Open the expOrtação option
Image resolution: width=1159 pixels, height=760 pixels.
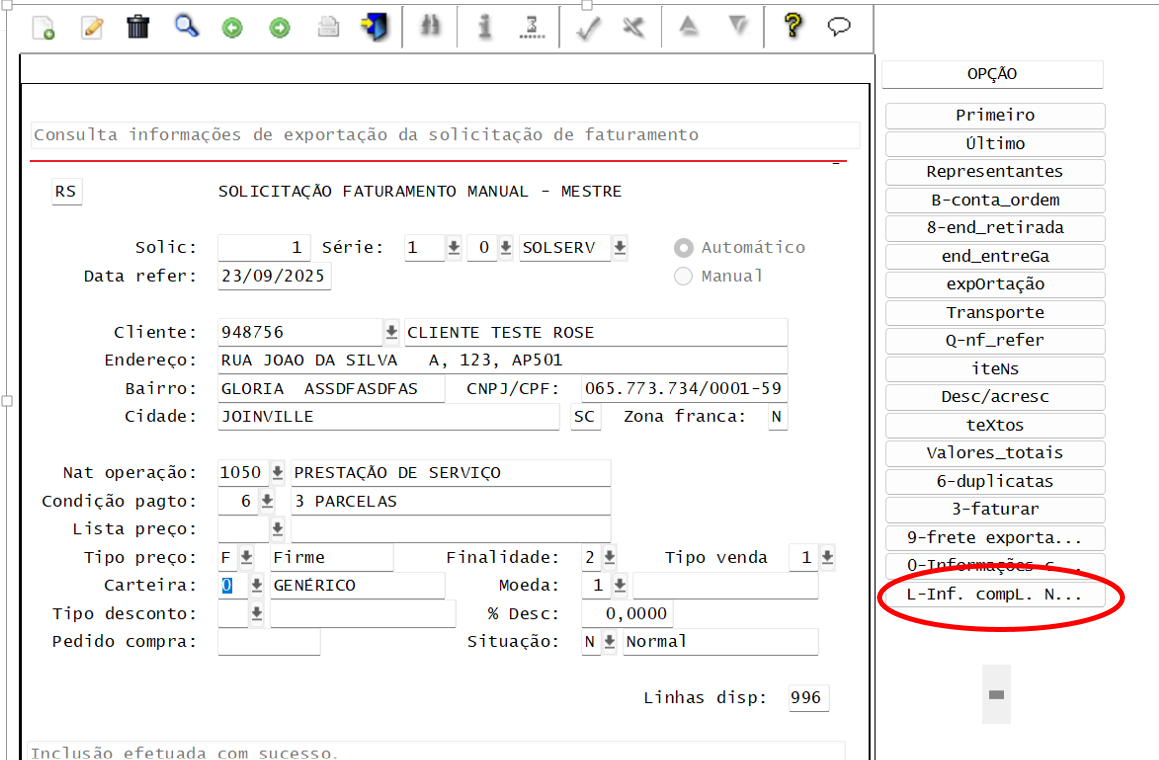coord(995,284)
